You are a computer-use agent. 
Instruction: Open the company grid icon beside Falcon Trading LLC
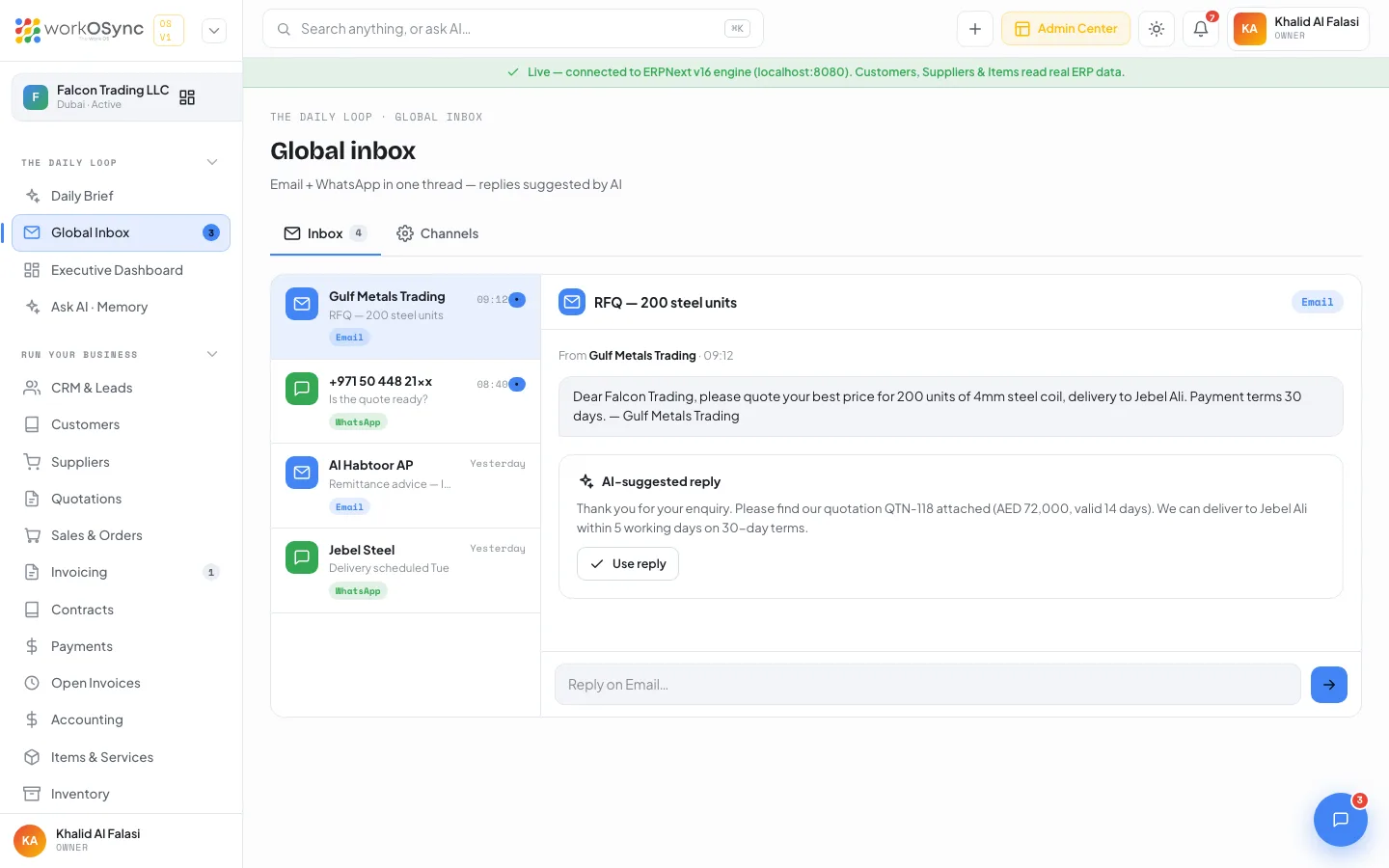click(x=187, y=97)
